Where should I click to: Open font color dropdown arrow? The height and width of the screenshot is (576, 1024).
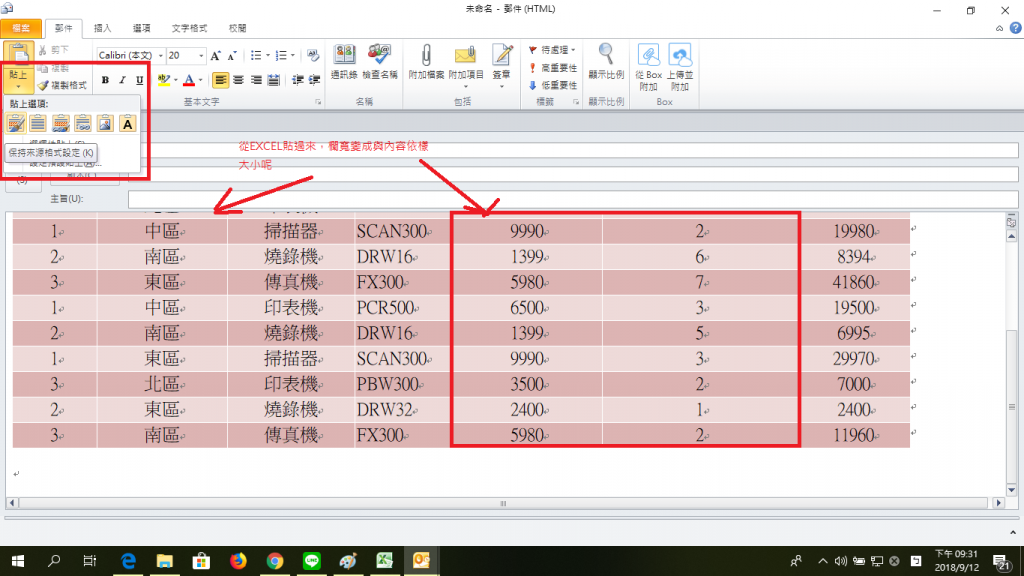coord(200,80)
